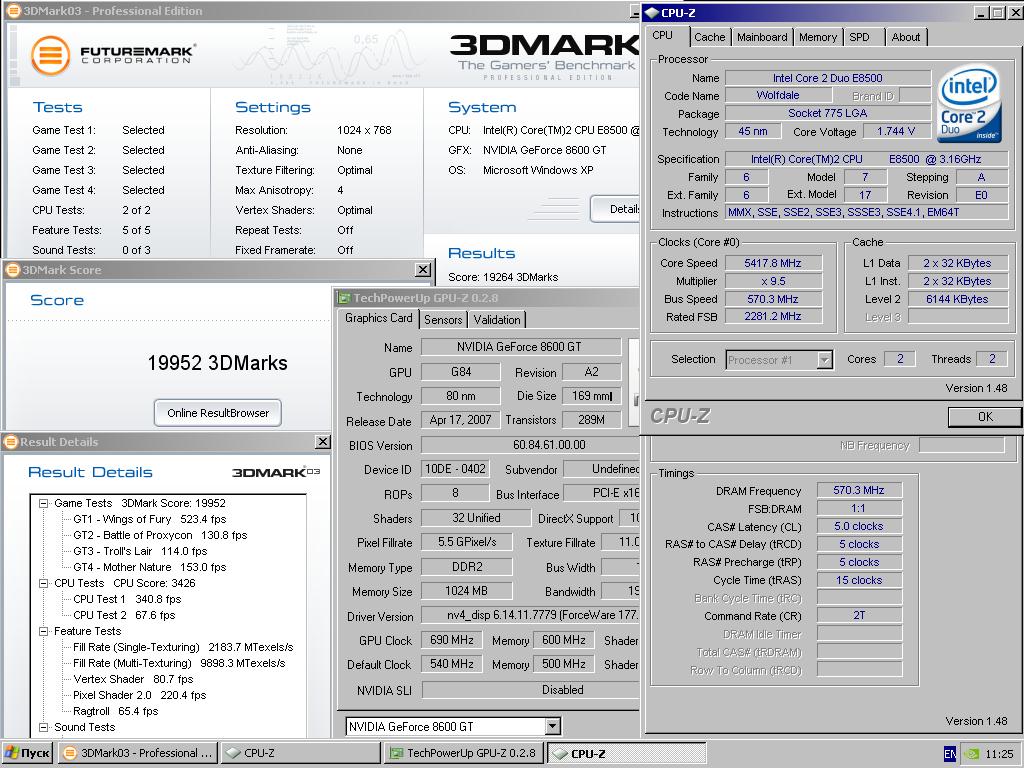This screenshot has height=768, width=1024.
Task: Click the DRAM Frequency 570.3 MHz value
Action: [859, 490]
